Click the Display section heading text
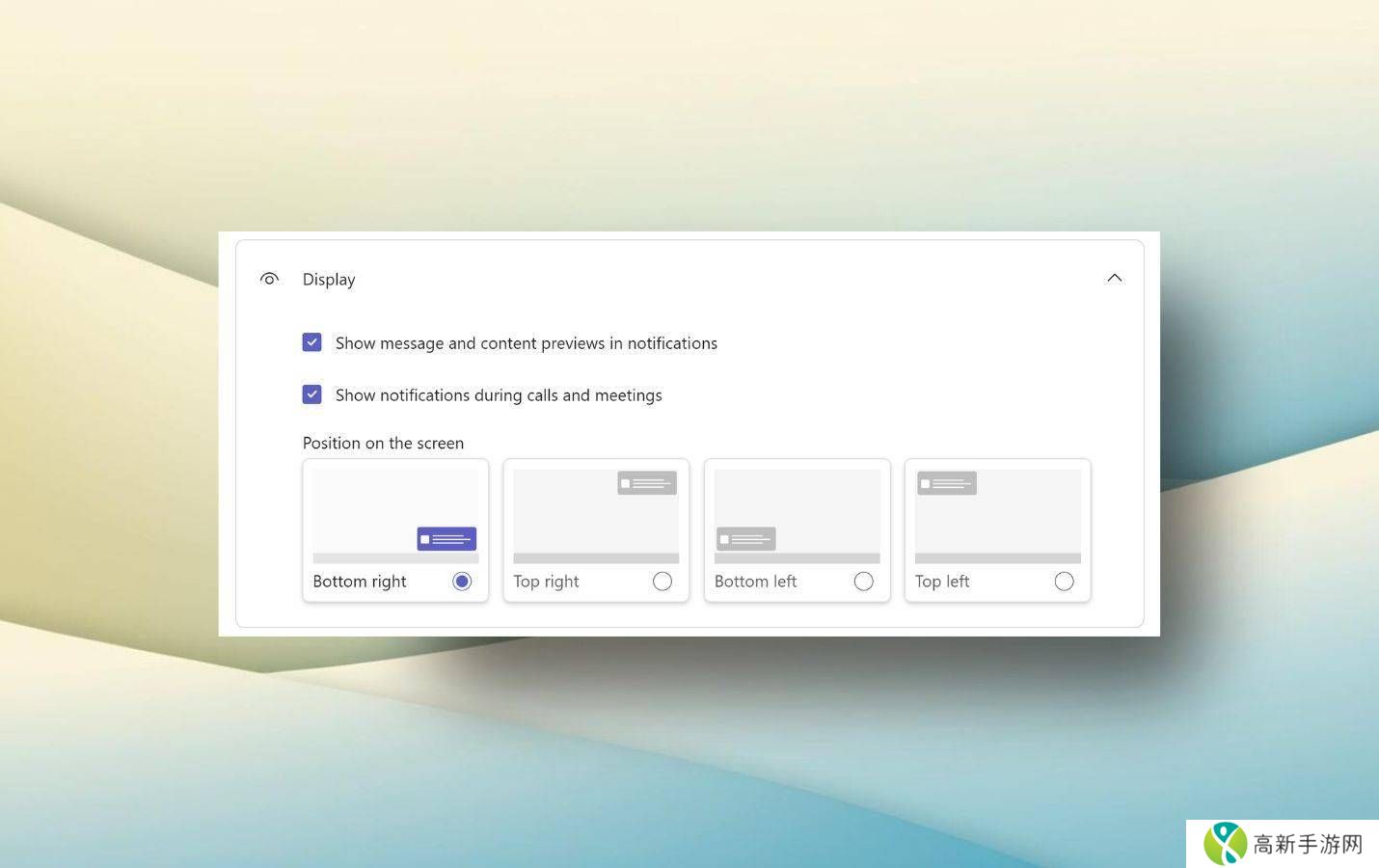Viewport: 1379px width, 868px height. click(329, 280)
